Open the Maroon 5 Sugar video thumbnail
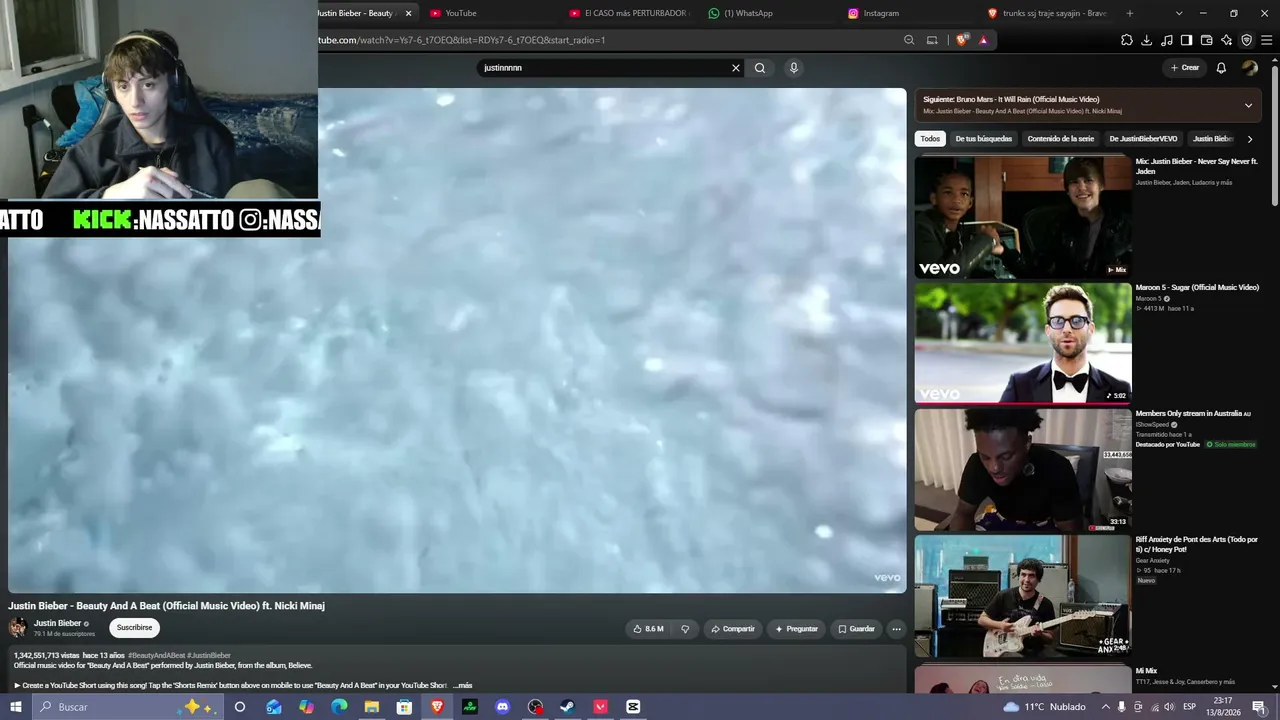The width and height of the screenshot is (1280, 720). click(x=1023, y=343)
